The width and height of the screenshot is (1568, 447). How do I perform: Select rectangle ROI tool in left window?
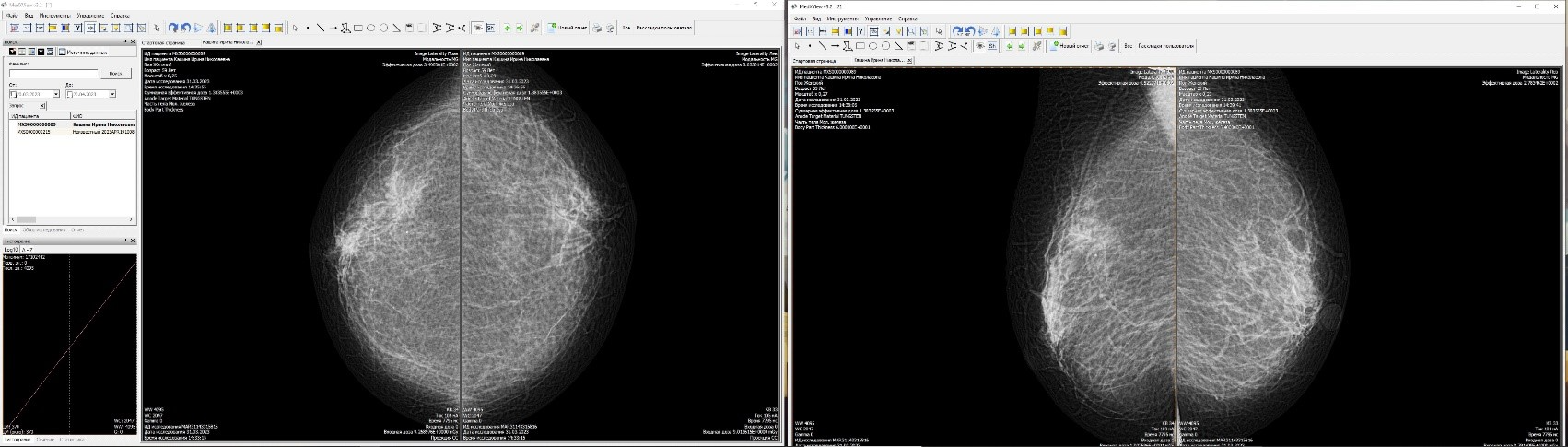358,28
